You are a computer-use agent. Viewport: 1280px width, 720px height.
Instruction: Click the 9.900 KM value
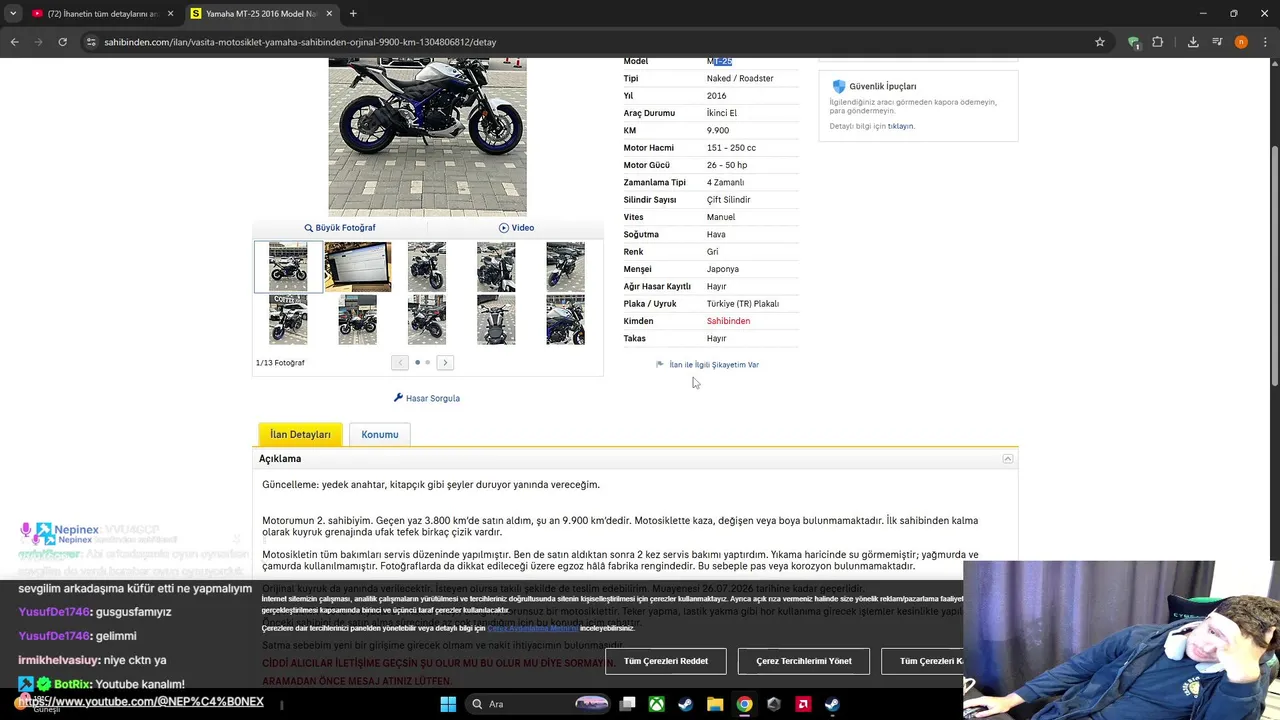pos(718,130)
